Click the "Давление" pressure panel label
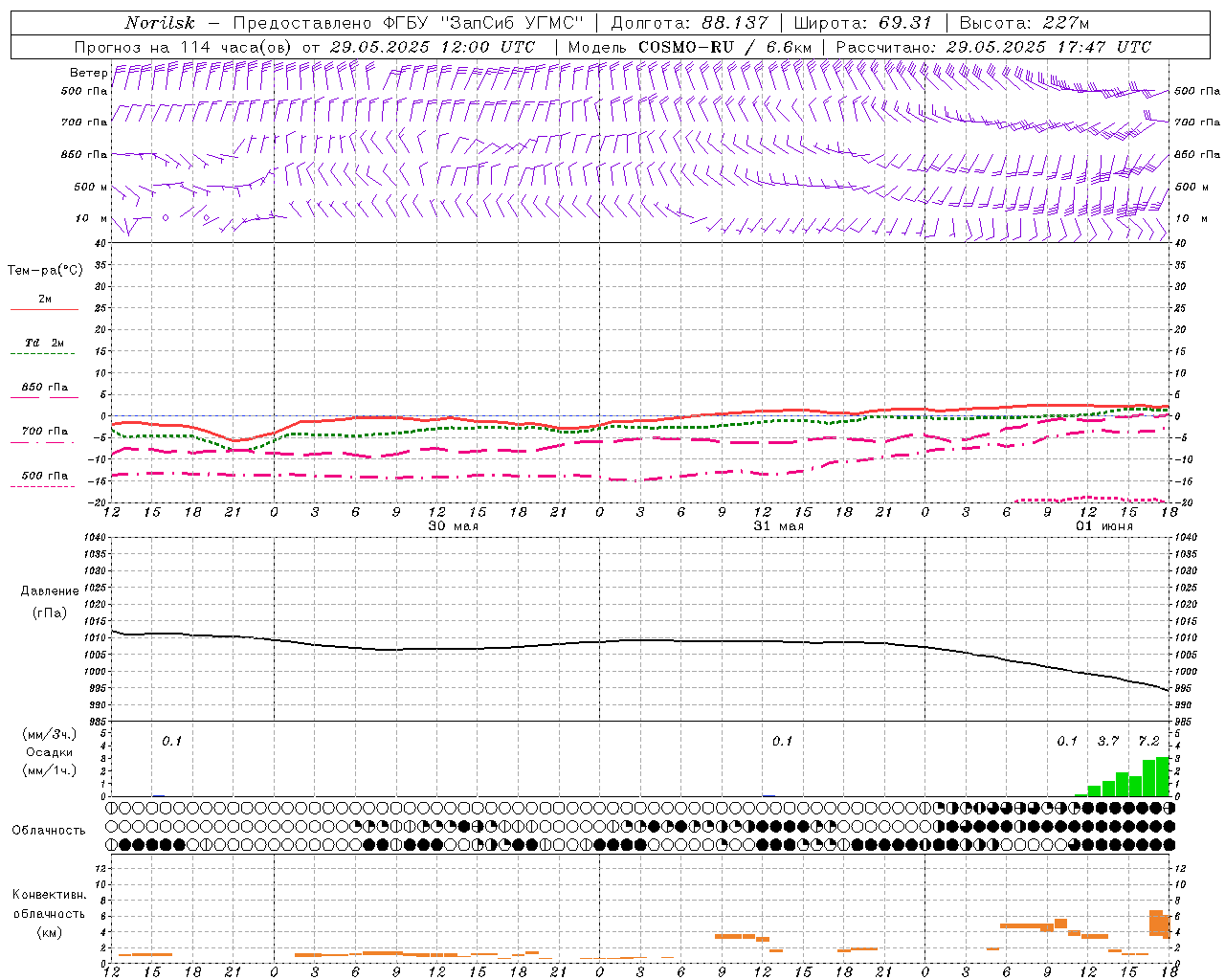Image resolution: width=1225 pixels, height=980 pixels. (50, 590)
